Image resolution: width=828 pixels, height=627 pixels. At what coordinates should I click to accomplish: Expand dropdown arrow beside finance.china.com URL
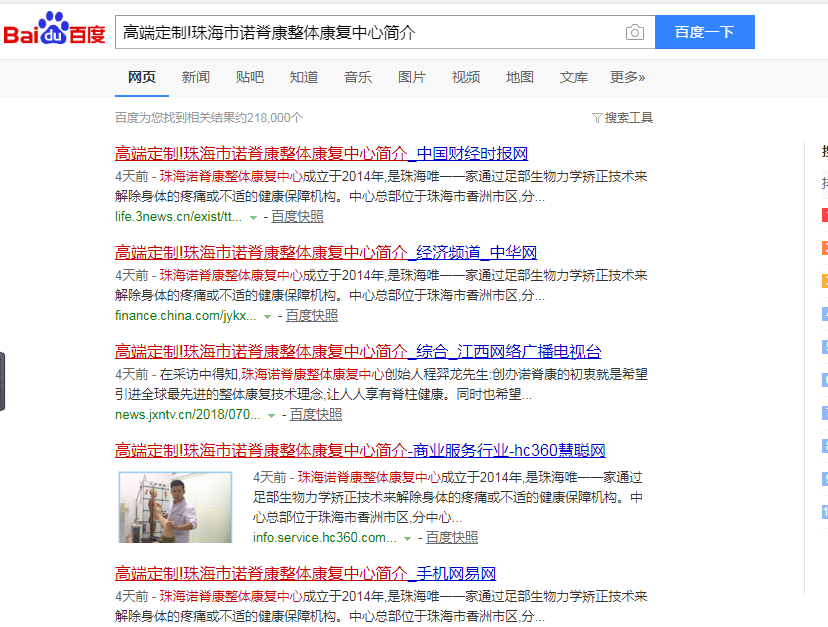(268, 316)
